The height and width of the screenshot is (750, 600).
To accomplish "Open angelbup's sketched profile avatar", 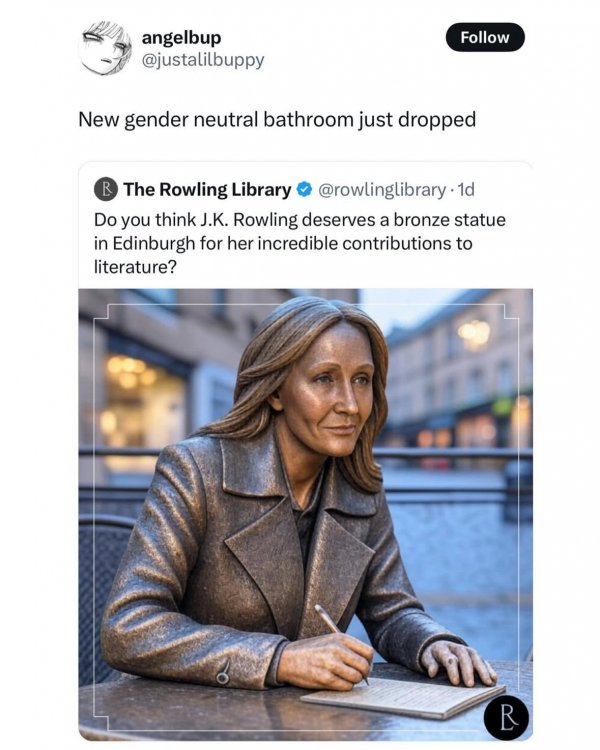I will [105, 48].
